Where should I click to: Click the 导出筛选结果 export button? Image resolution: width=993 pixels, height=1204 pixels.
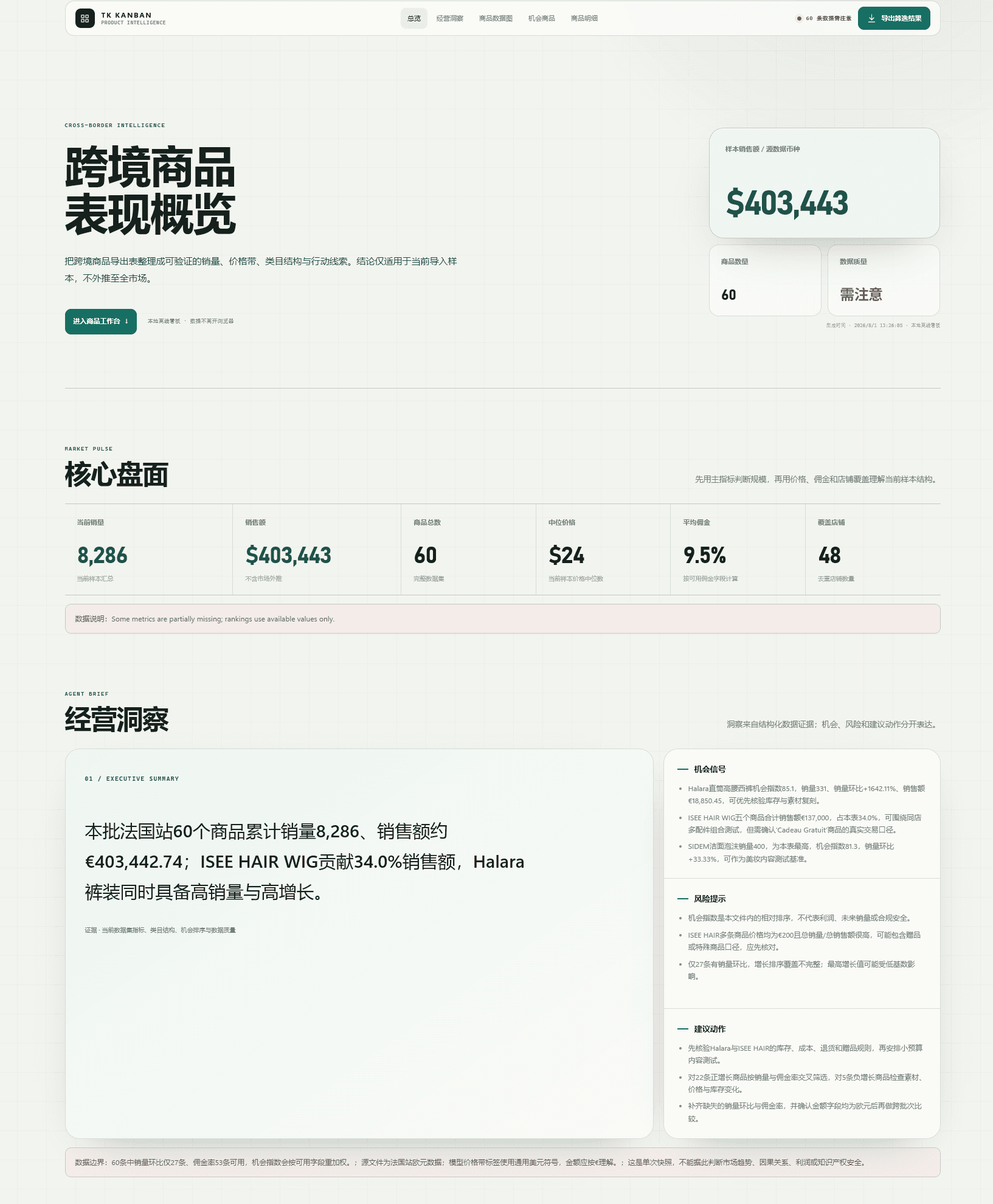[894, 18]
